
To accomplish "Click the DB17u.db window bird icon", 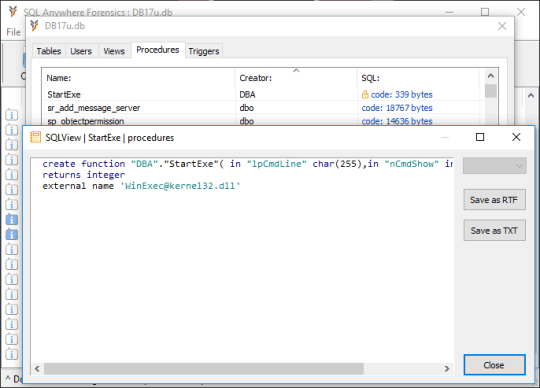I will [34, 26].
